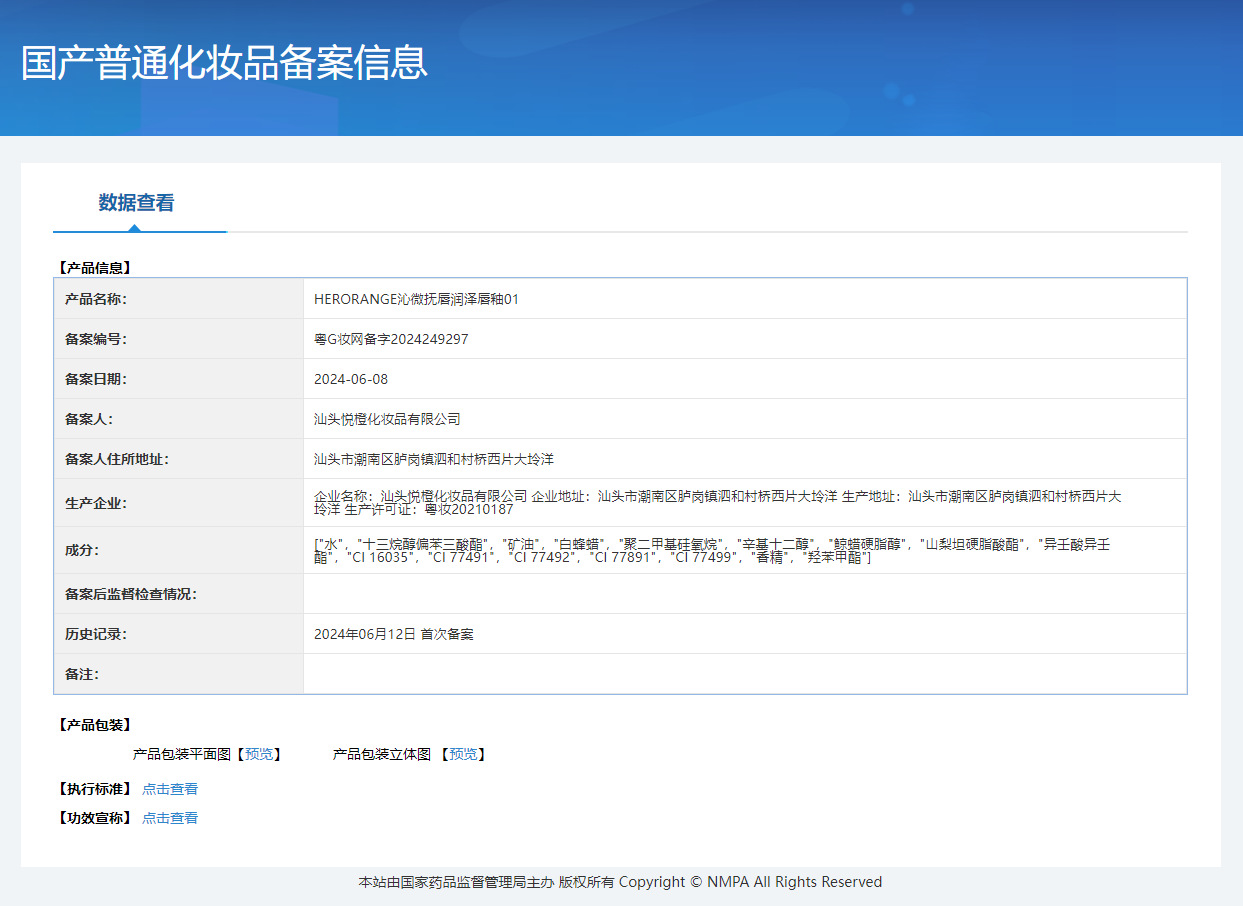Click the NMPA copyright footer text
The height and width of the screenshot is (906, 1243).
pyautogui.click(x=620, y=882)
